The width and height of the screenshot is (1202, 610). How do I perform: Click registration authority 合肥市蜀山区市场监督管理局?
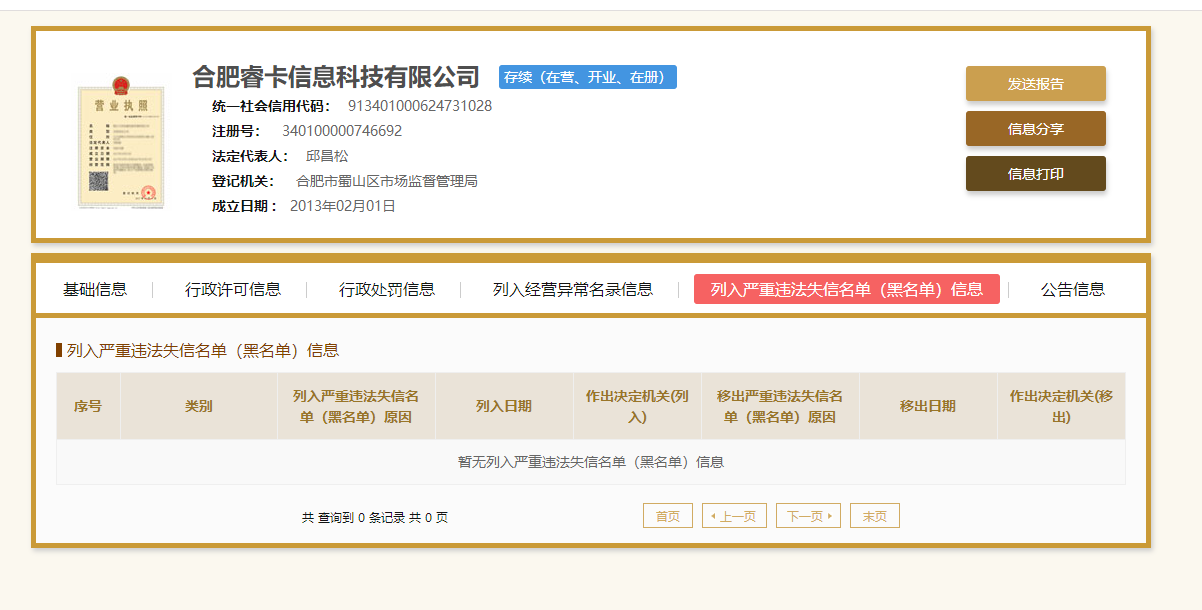point(387,181)
